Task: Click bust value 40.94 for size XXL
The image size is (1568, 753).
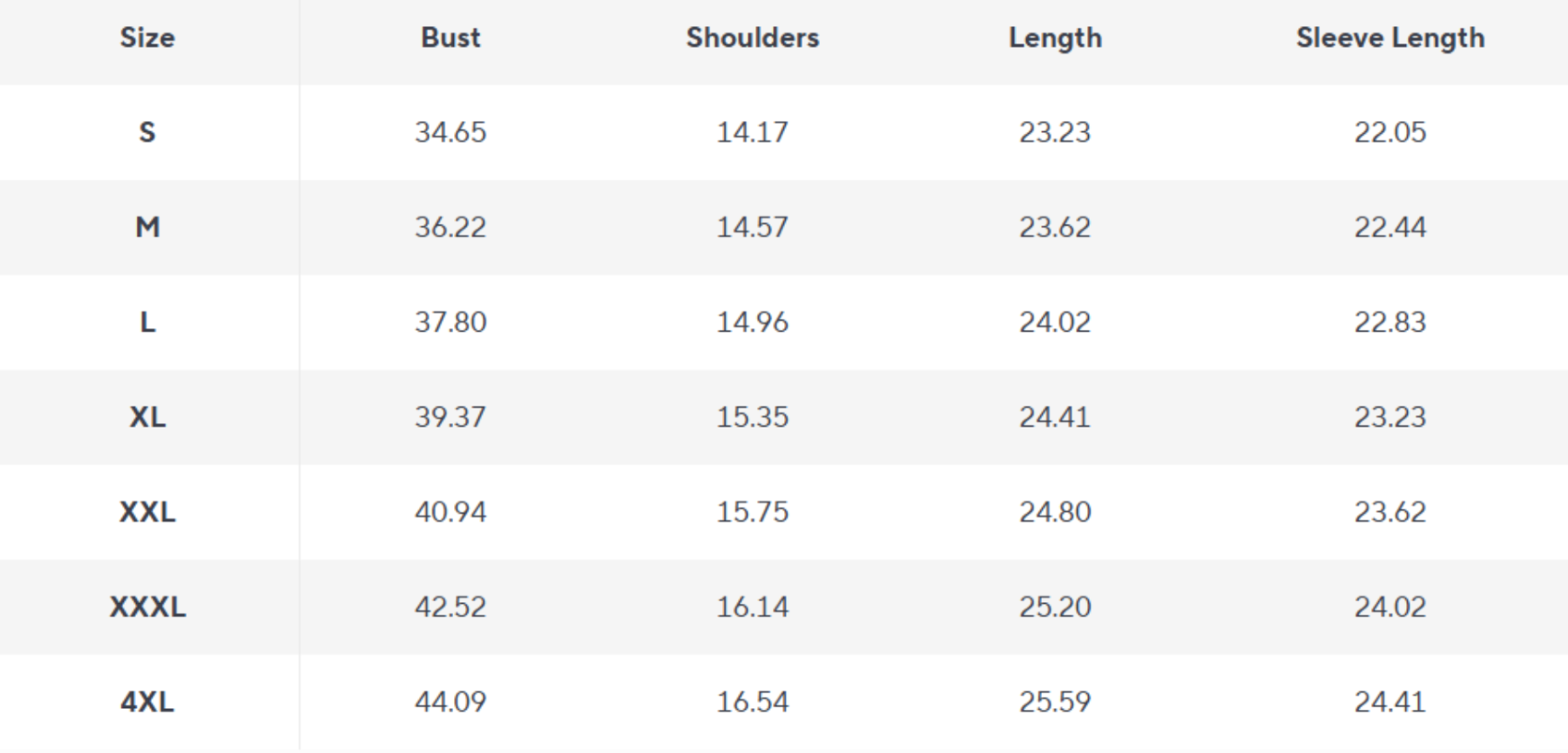Action: [x=450, y=512]
